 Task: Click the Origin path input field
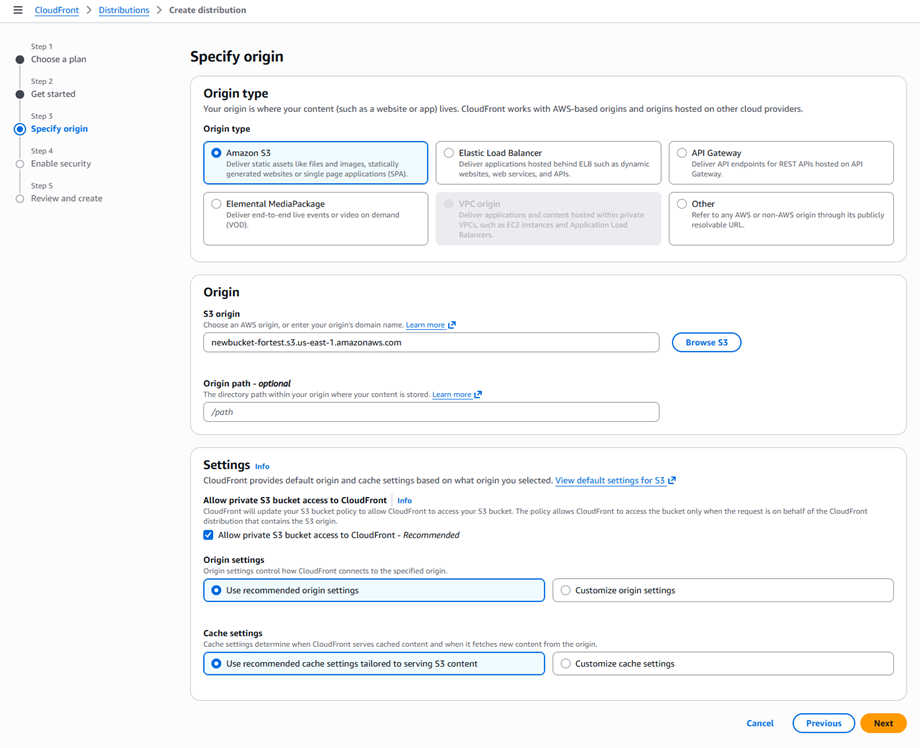(431, 412)
